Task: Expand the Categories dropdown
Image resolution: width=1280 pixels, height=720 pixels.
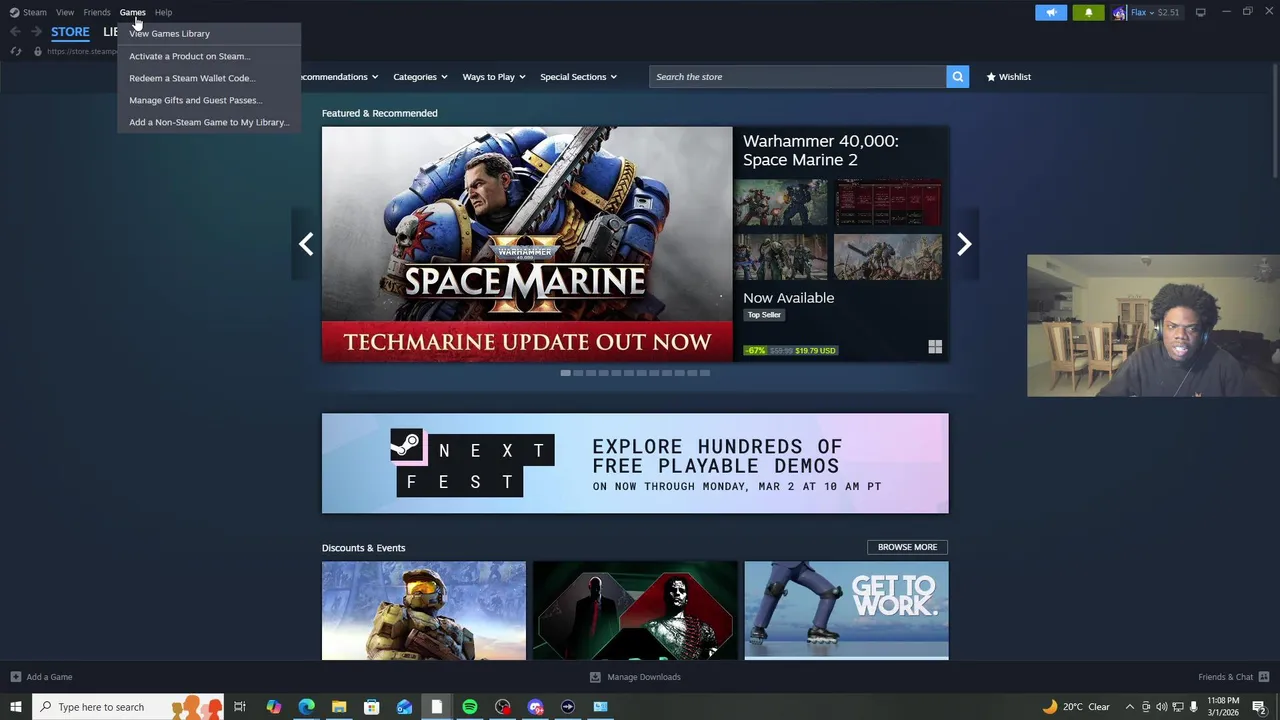Action: (x=420, y=77)
